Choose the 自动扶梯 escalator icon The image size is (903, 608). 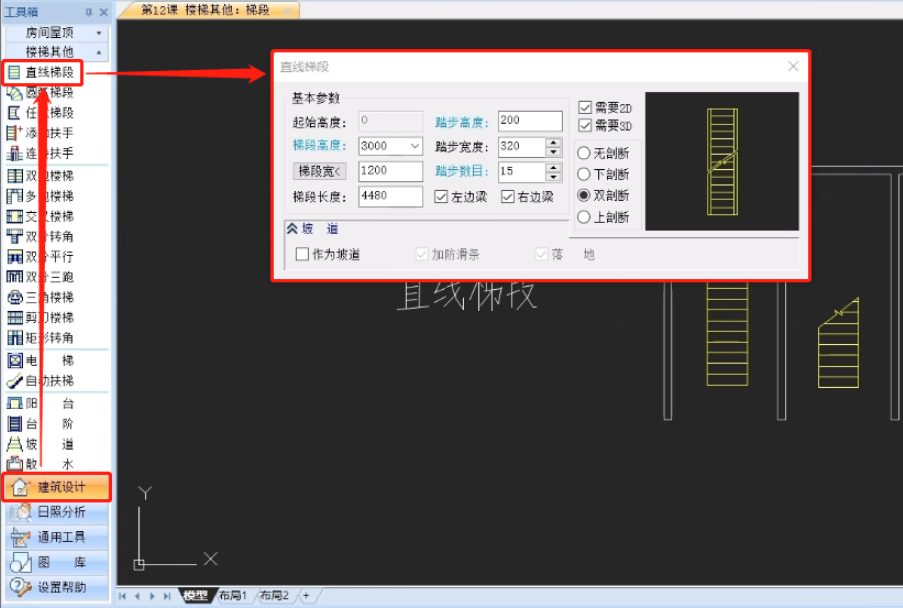click(14, 381)
